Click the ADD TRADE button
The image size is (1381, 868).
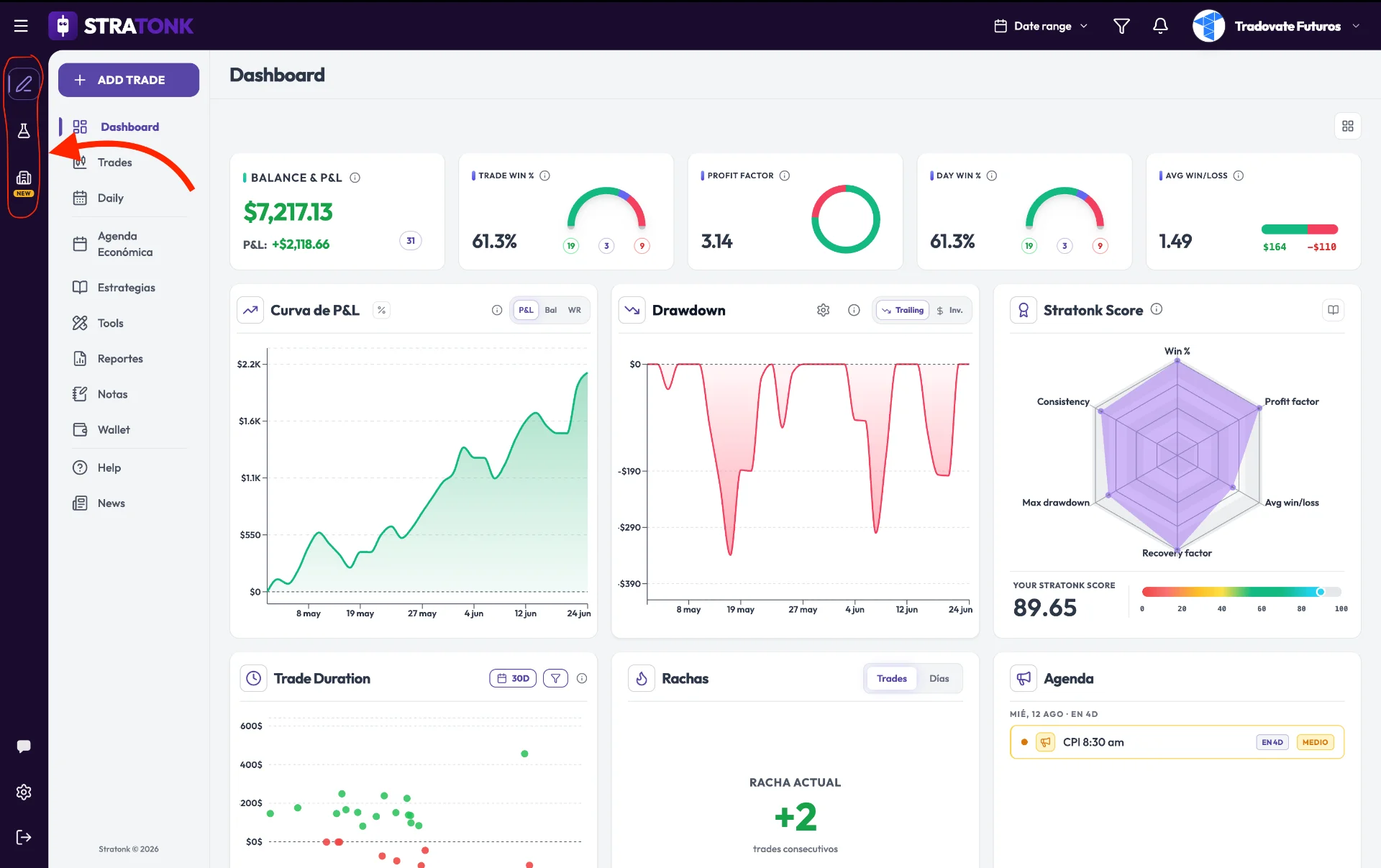(x=129, y=80)
